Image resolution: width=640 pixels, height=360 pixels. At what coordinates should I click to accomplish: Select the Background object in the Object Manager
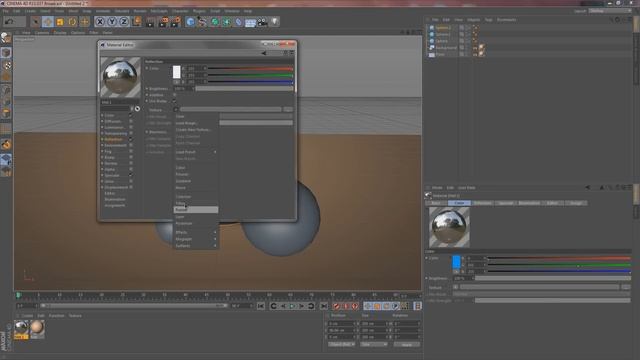[446, 47]
